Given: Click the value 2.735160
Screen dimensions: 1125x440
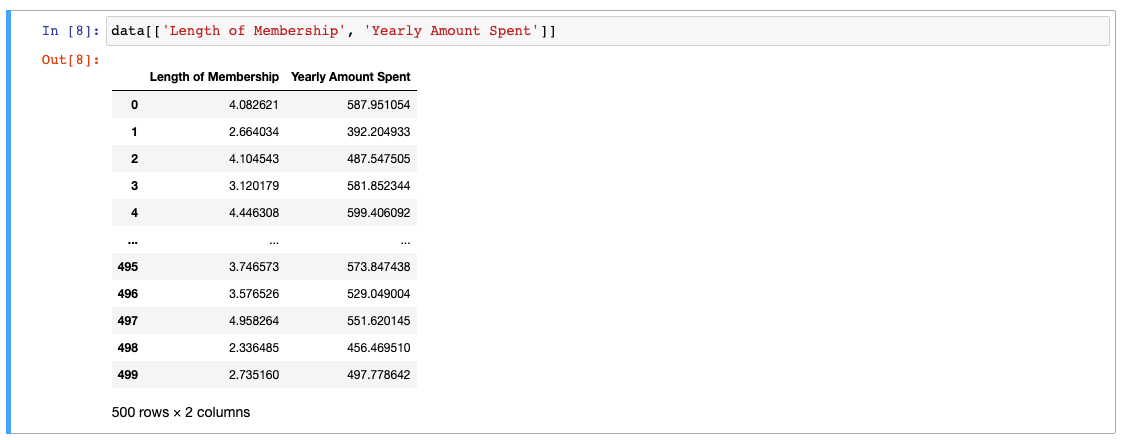Looking at the screenshot, I should (254, 375).
